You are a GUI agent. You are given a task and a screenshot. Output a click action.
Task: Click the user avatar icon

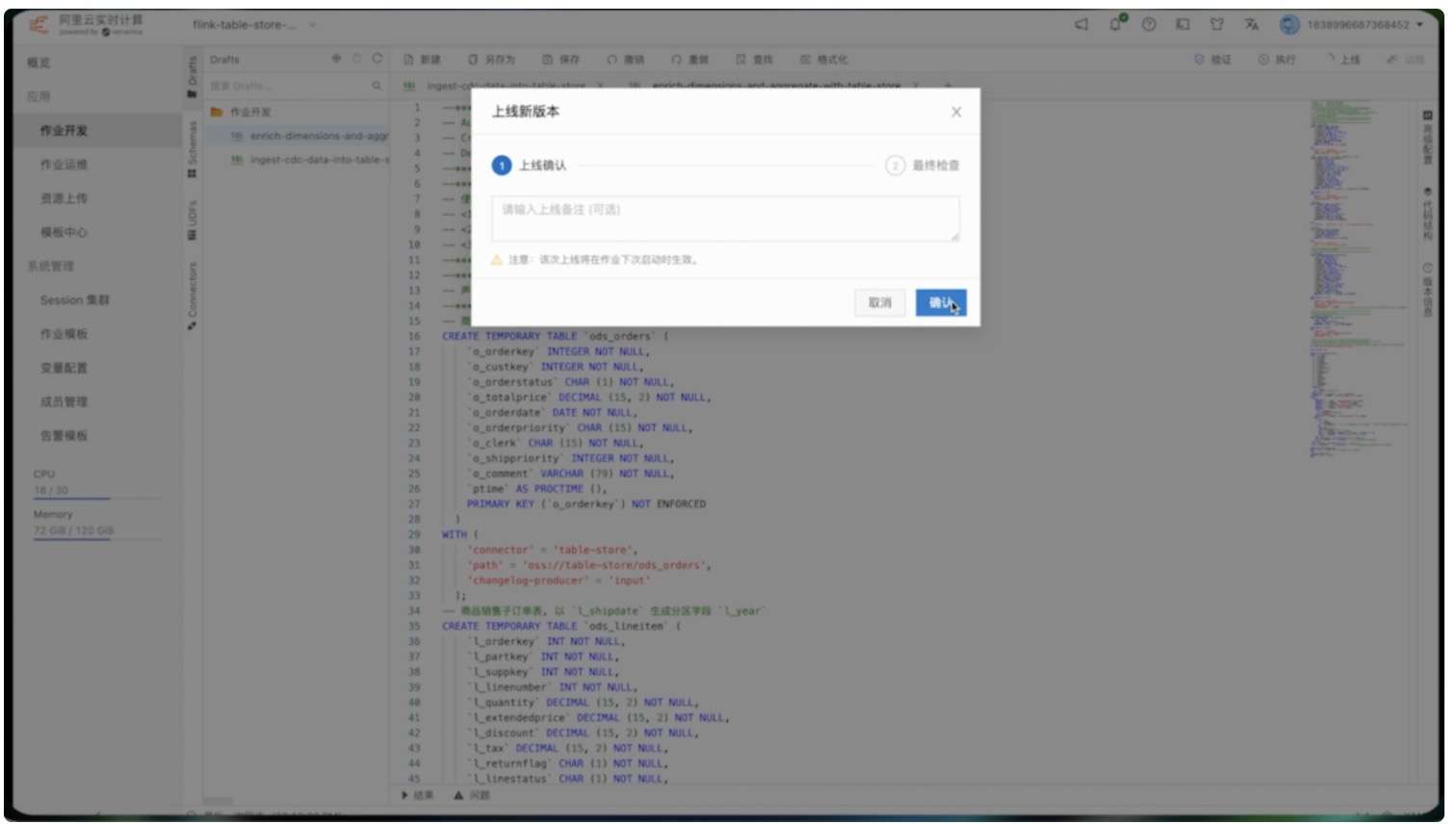[1289, 24]
